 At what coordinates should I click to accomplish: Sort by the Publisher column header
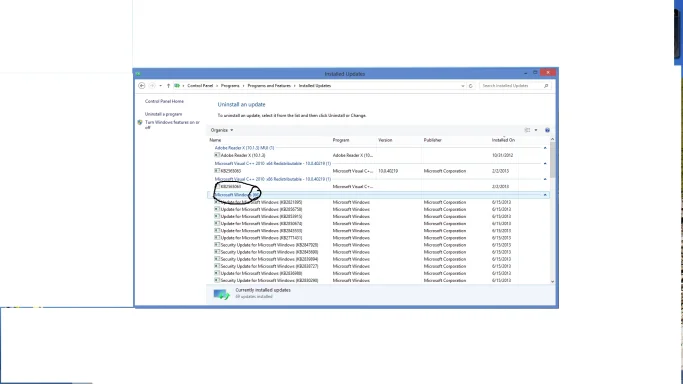click(433, 140)
